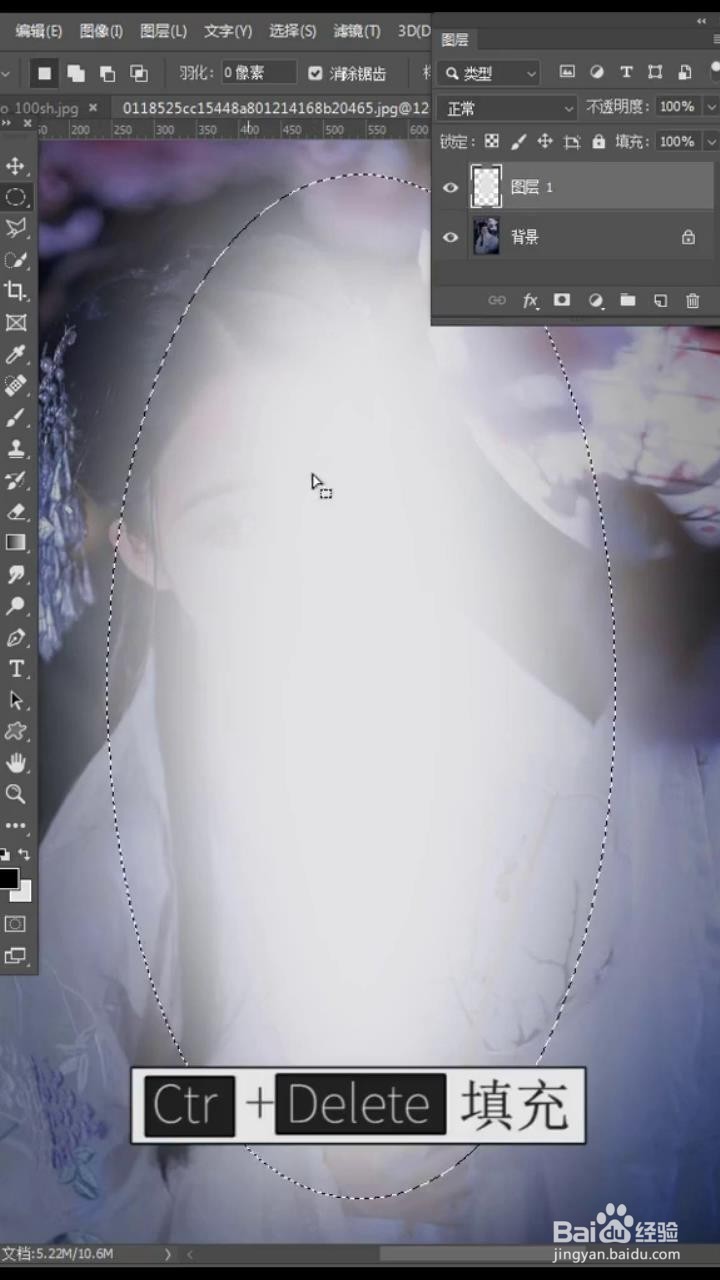Open the tool preset picker arrow

pos(6,73)
